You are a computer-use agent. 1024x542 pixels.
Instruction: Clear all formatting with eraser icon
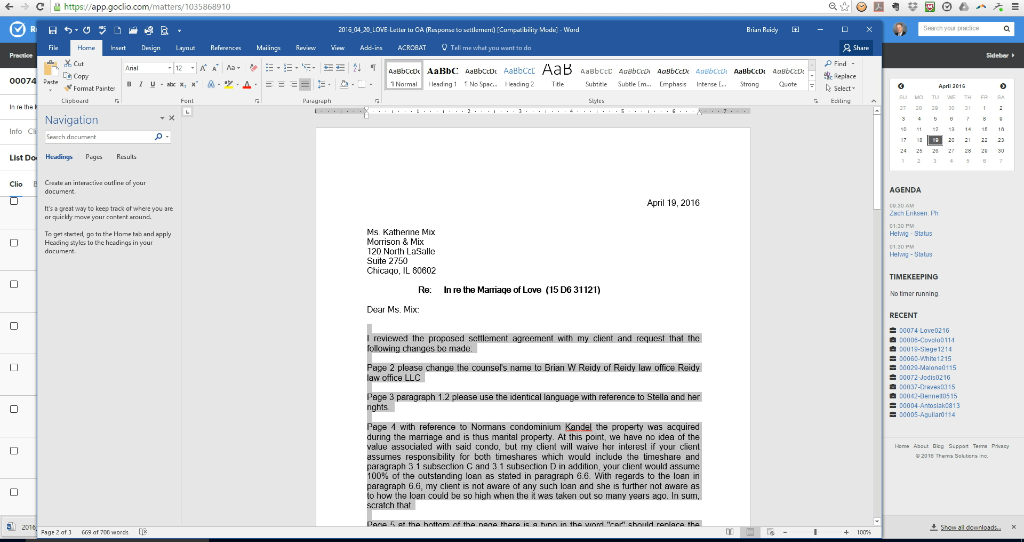coord(254,68)
